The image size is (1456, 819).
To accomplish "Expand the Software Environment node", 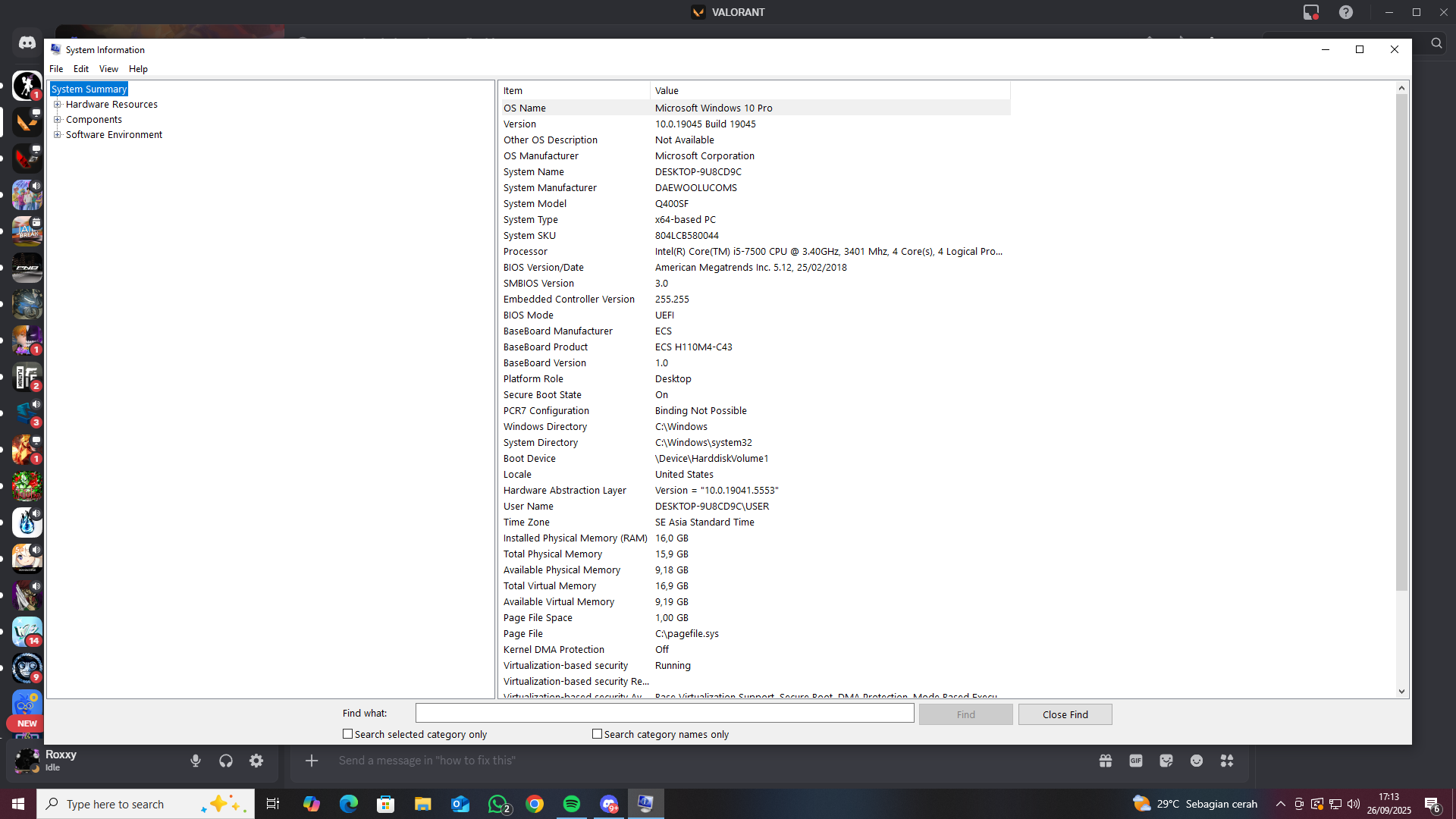I will 57,135.
